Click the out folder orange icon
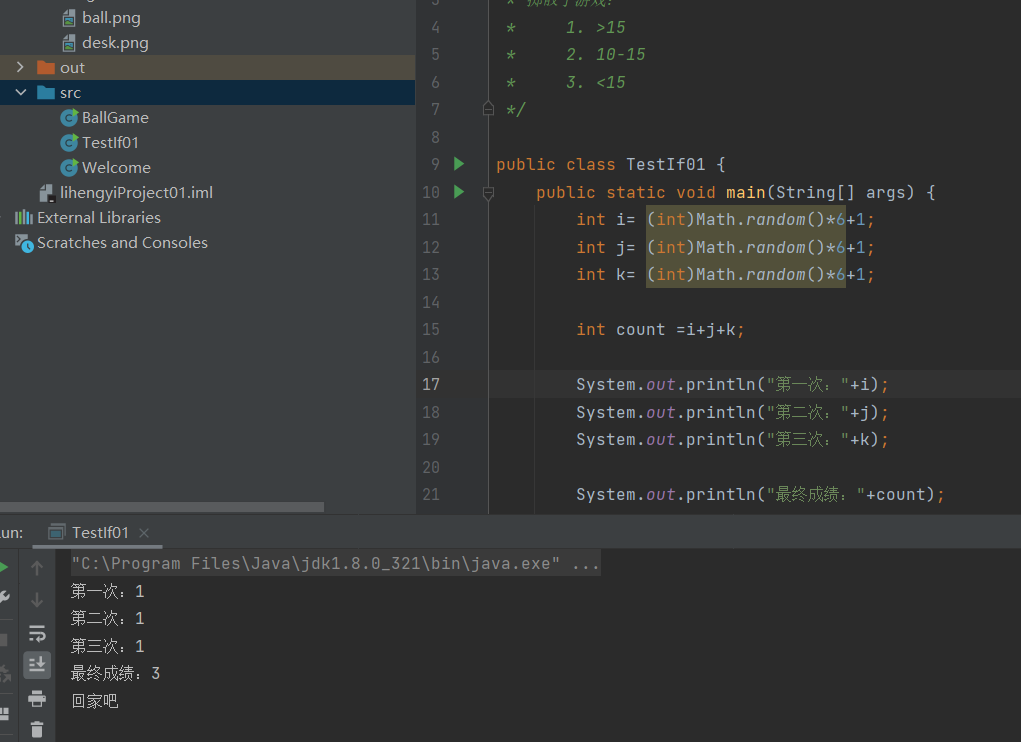Image resolution: width=1021 pixels, height=742 pixels. (46, 68)
